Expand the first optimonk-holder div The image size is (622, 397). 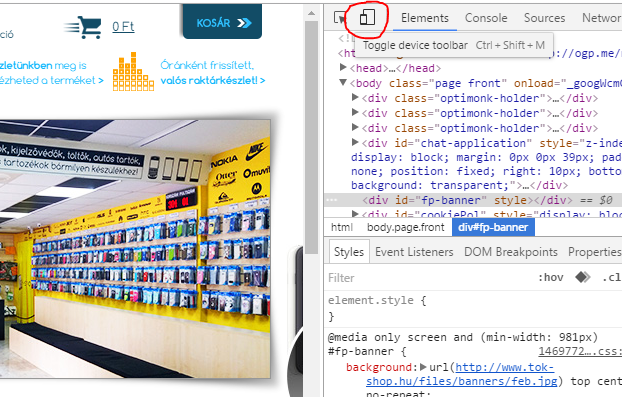point(355,98)
